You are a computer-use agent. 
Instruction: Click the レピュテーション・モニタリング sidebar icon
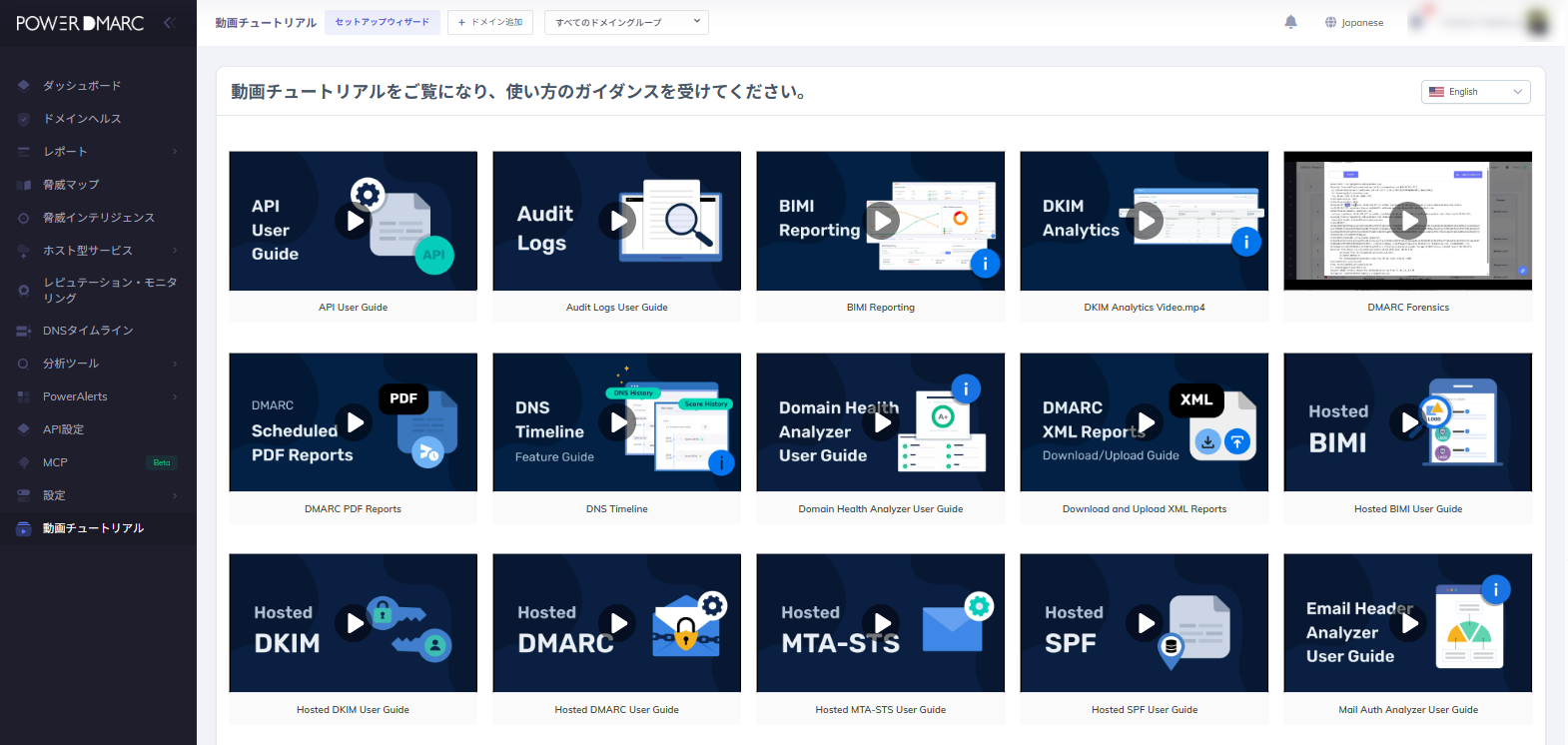[24, 291]
